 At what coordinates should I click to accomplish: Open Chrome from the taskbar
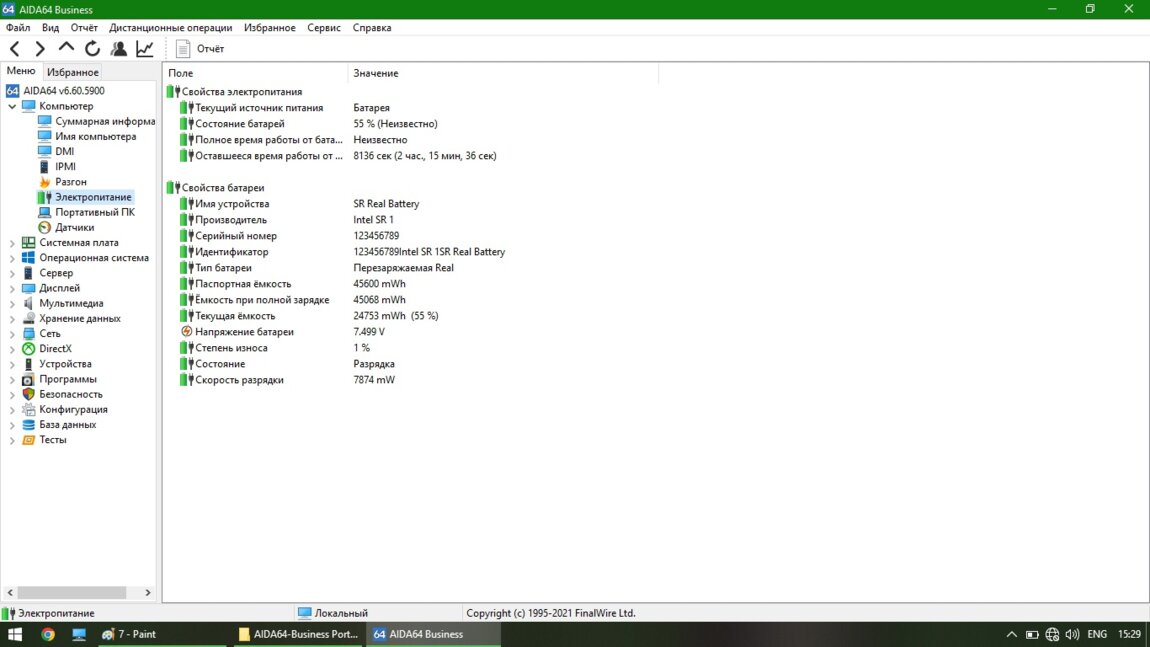click(x=47, y=634)
